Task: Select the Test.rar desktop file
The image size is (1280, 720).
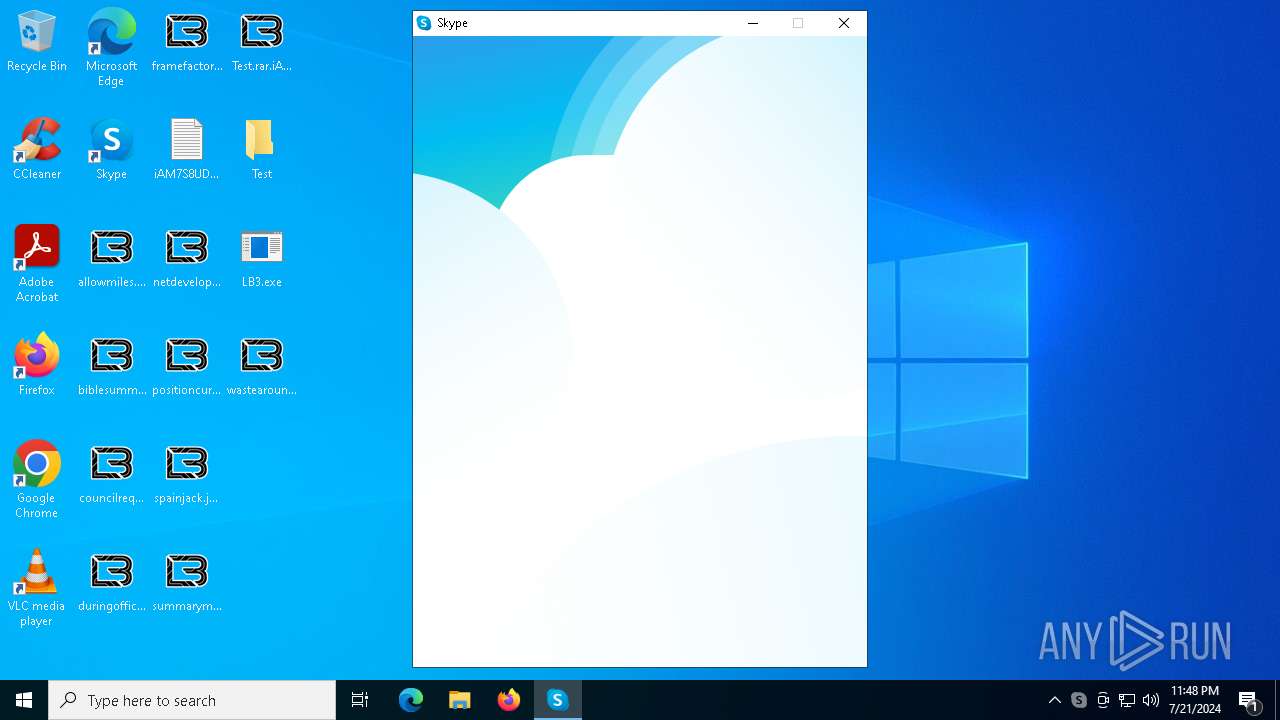Action: [x=262, y=42]
